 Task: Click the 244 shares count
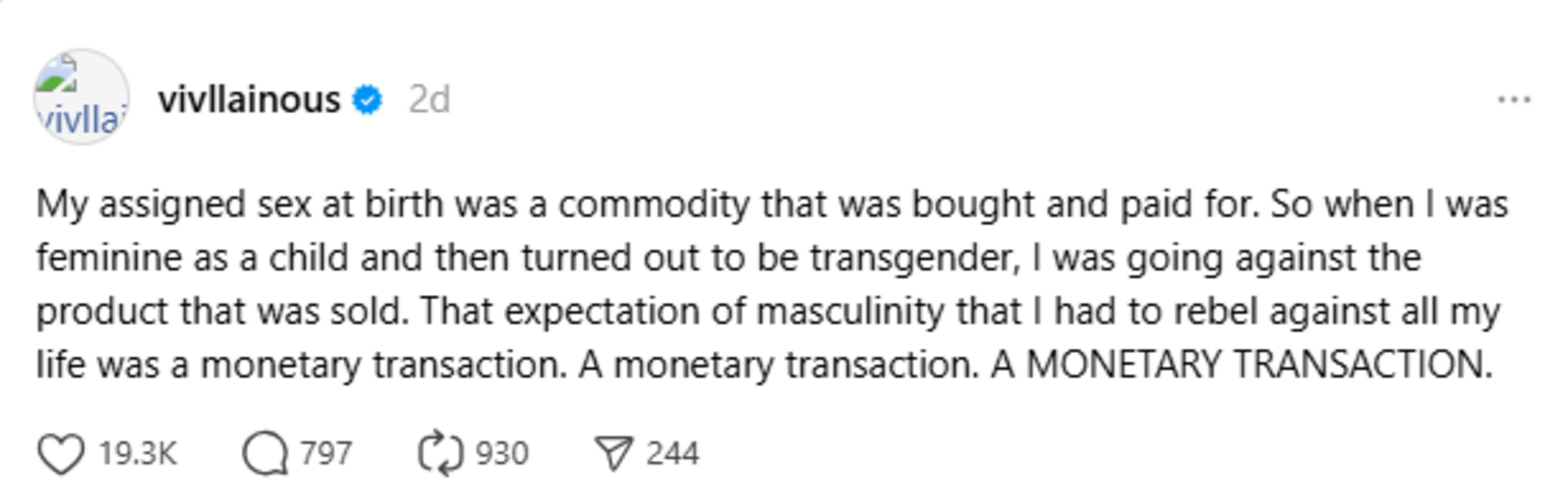(672, 454)
